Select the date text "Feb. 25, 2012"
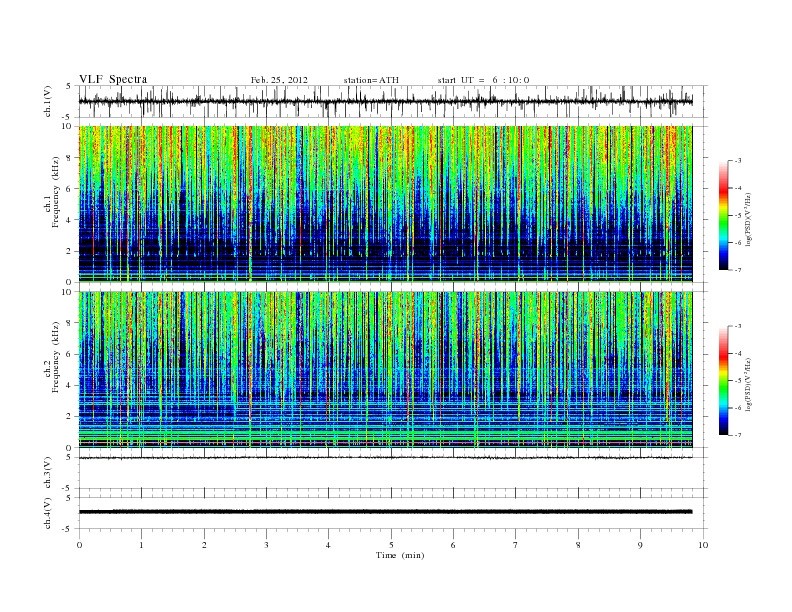 point(279,80)
